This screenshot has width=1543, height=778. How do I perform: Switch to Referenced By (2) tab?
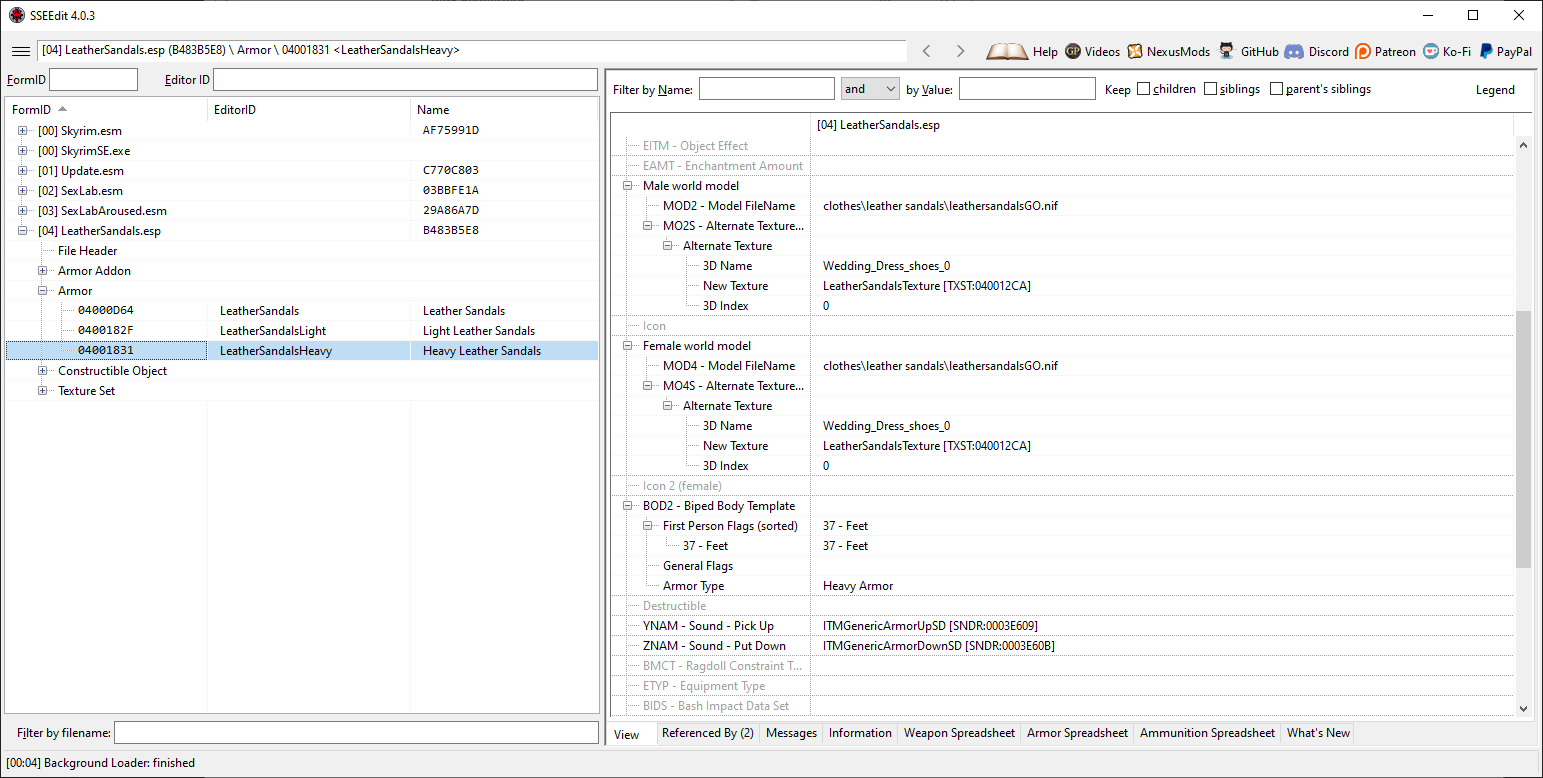[708, 733]
